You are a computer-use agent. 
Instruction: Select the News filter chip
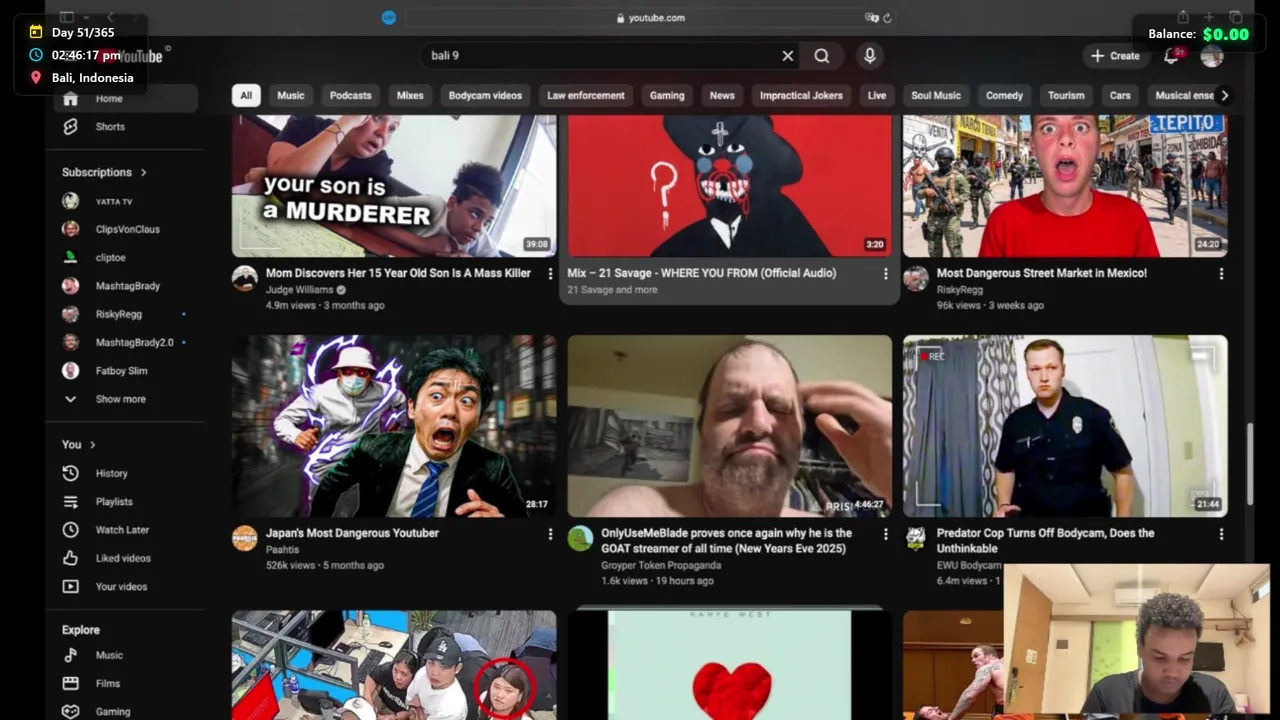point(722,96)
